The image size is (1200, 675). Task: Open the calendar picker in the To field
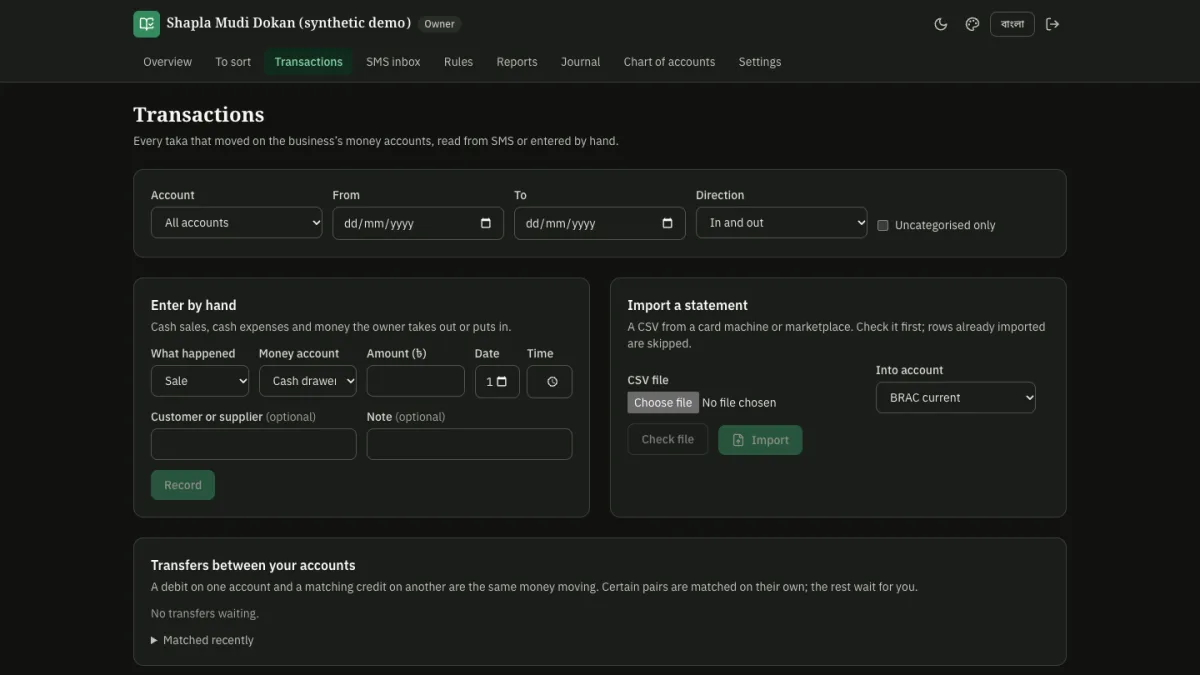pos(668,223)
